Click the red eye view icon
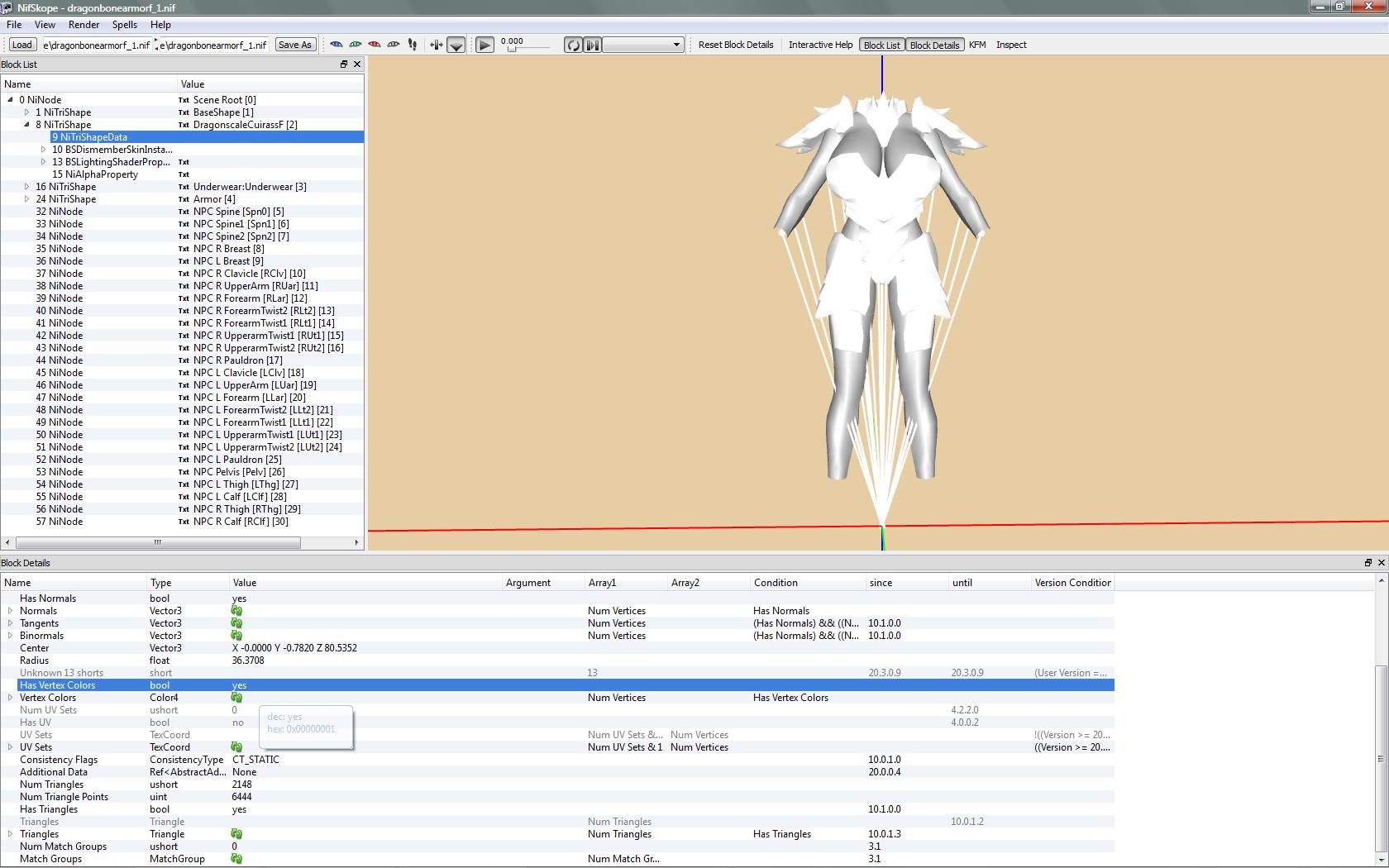The height and width of the screenshot is (868, 1389). pyautogui.click(x=375, y=45)
